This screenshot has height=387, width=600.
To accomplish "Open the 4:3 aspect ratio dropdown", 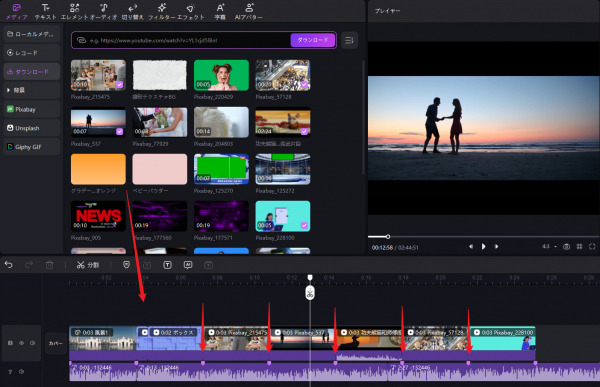I will 549,247.
